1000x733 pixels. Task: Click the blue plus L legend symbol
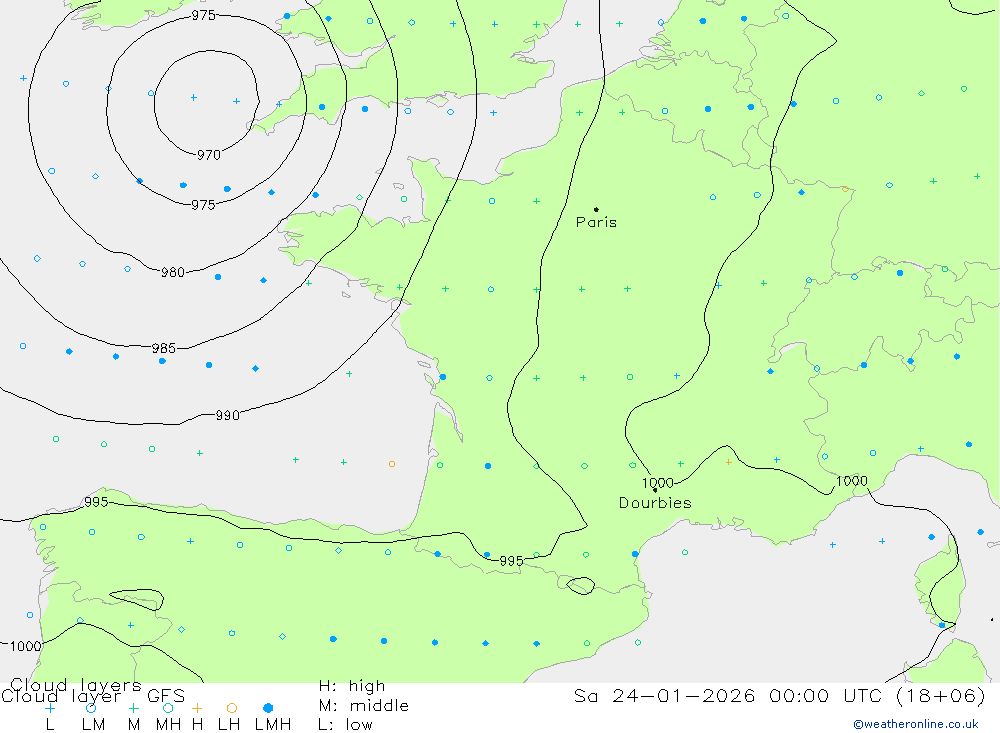tap(50, 708)
